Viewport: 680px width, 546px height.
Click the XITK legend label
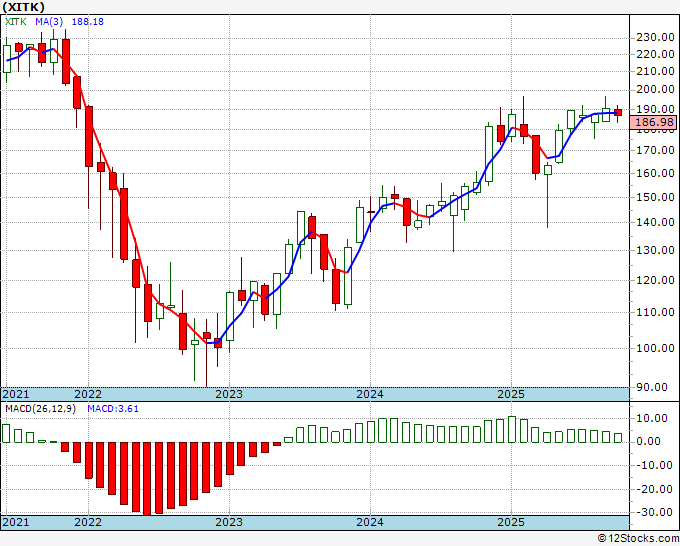click(16, 22)
